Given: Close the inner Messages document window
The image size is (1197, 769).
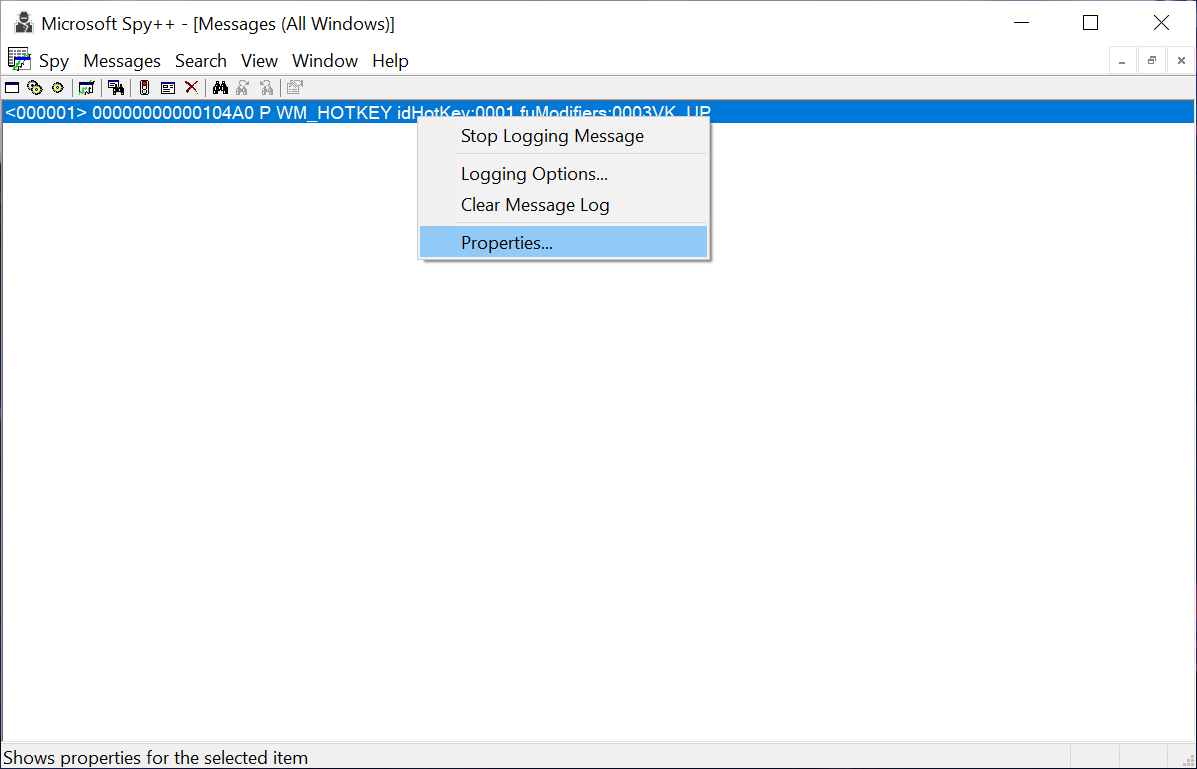Looking at the screenshot, I should click(1181, 61).
